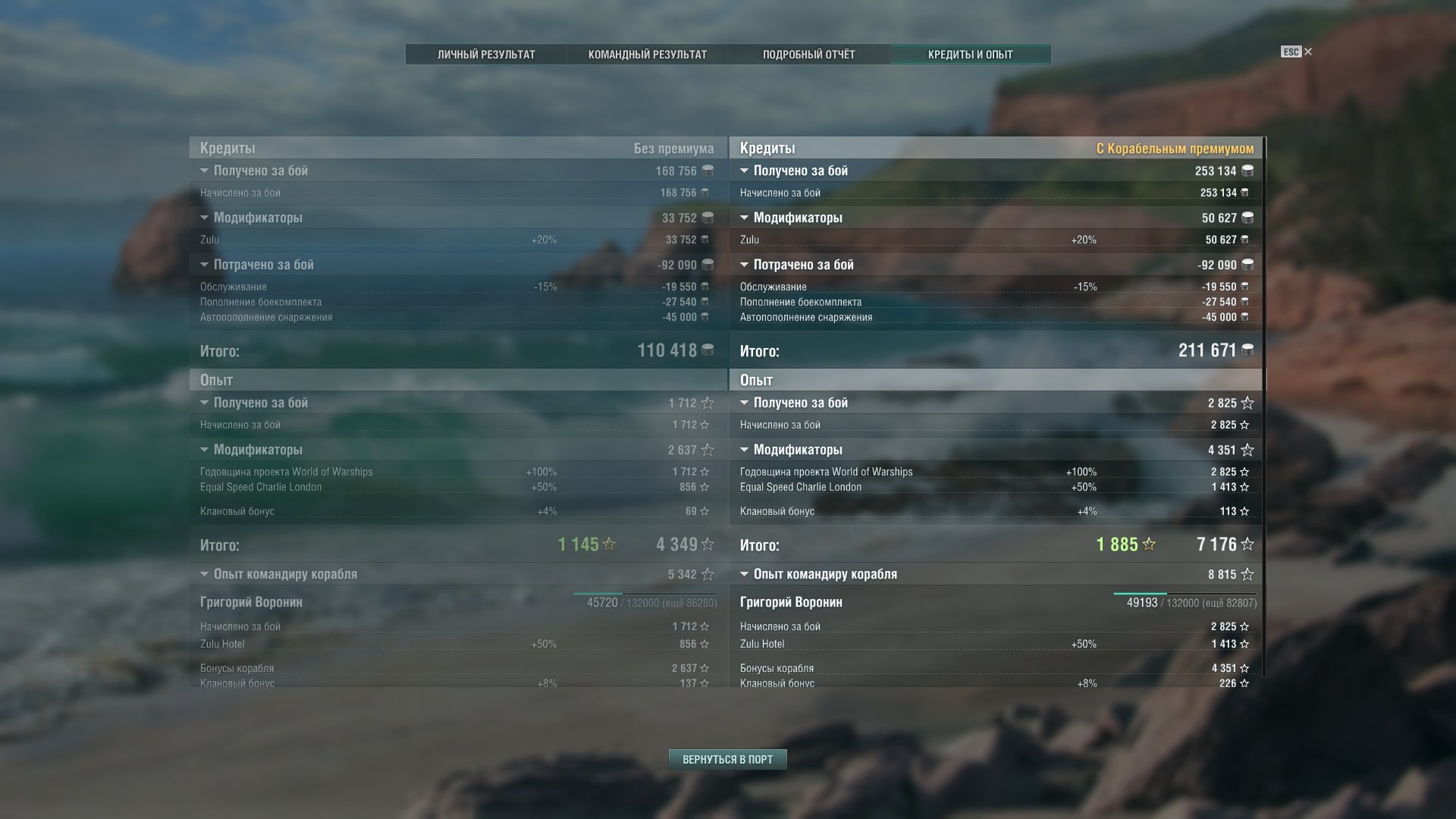Click the gold star next to 1 885
This screenshot has width=1456, height=819.
(x=1149, y=544)
